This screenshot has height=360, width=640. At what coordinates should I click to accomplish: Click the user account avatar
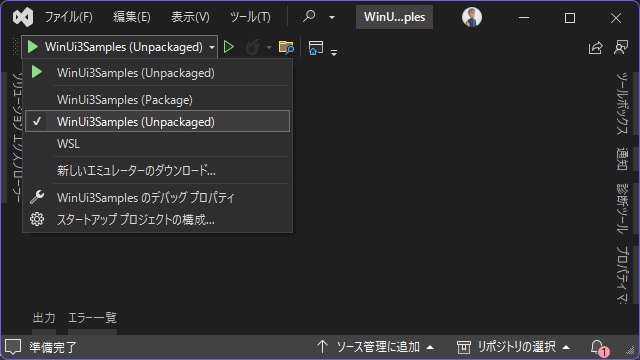[472, 17]
